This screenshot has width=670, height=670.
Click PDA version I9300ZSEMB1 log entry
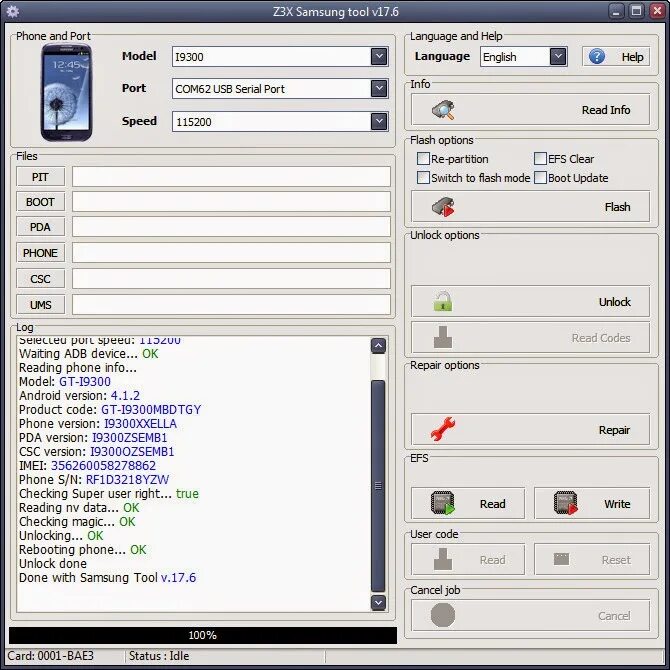93,438
